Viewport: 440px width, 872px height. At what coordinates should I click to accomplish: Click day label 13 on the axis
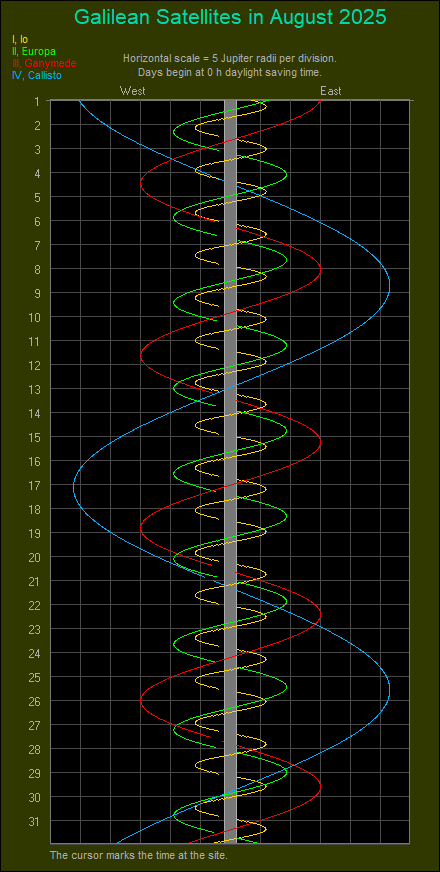tap(34, 389)
